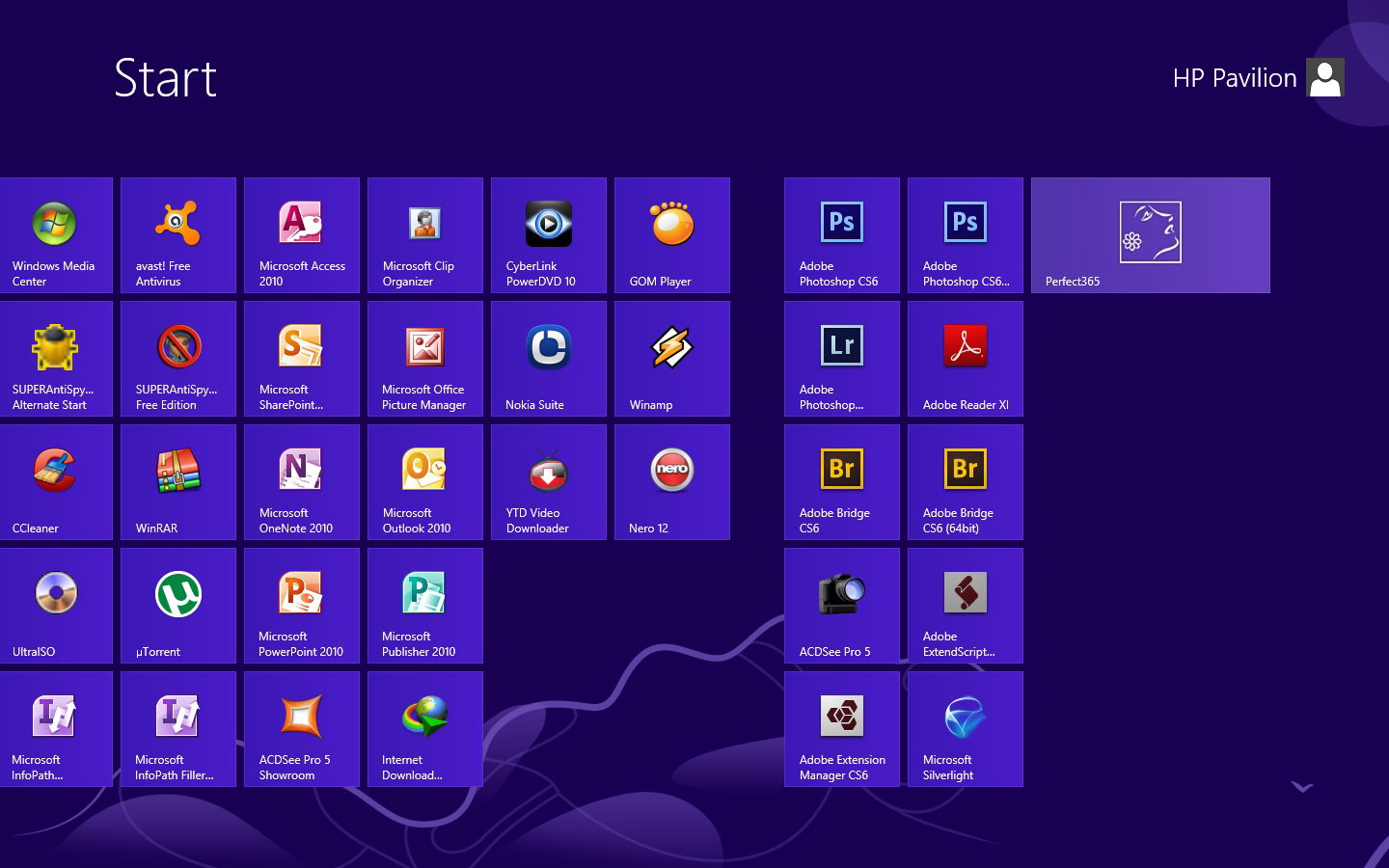Open Adobe Bridge CS6 tile

pos(842,482)
